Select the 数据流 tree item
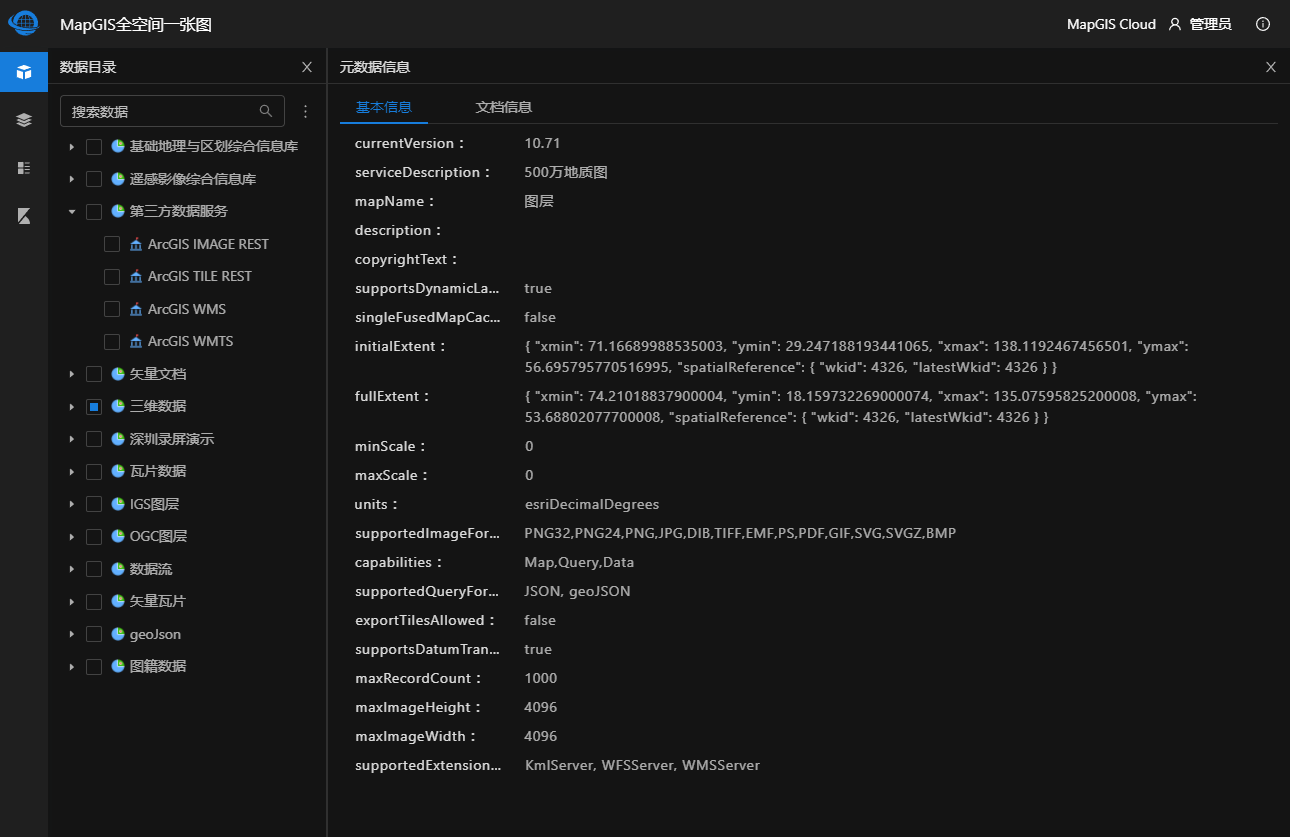The image size is (1290, 837). pos(151,569)
